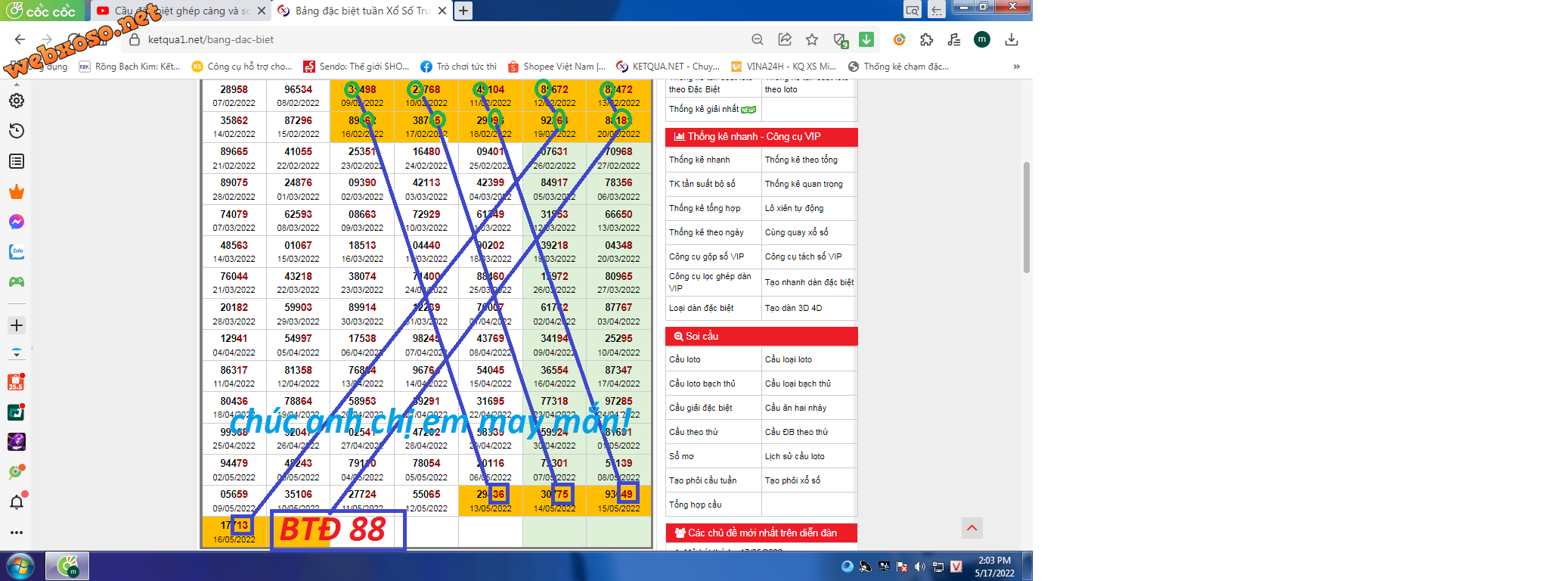
Task: Zoom out using the magnifier icon in address bar
Action: click(758, 39)
